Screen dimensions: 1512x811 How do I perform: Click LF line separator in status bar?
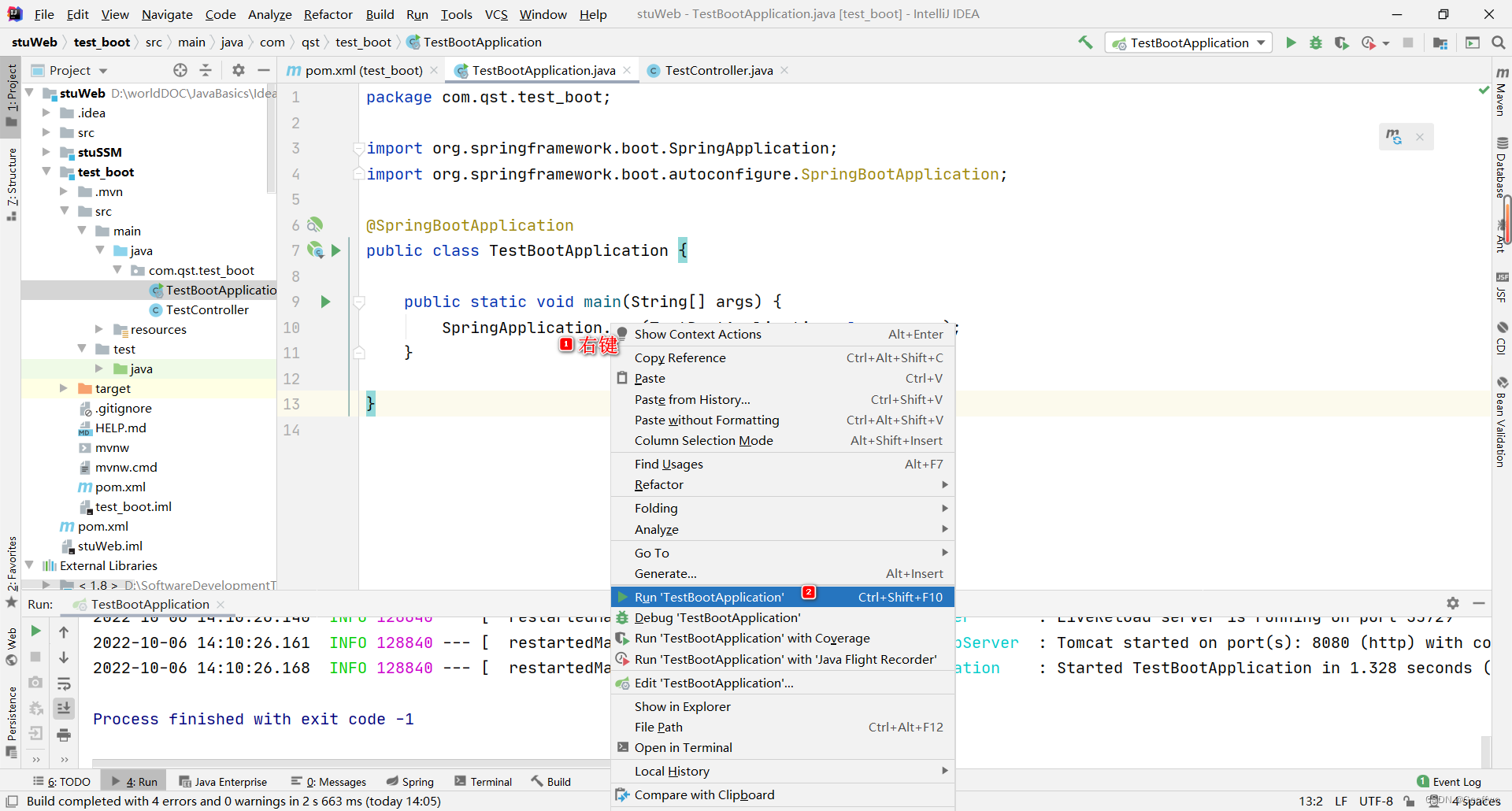(1340, 802)
